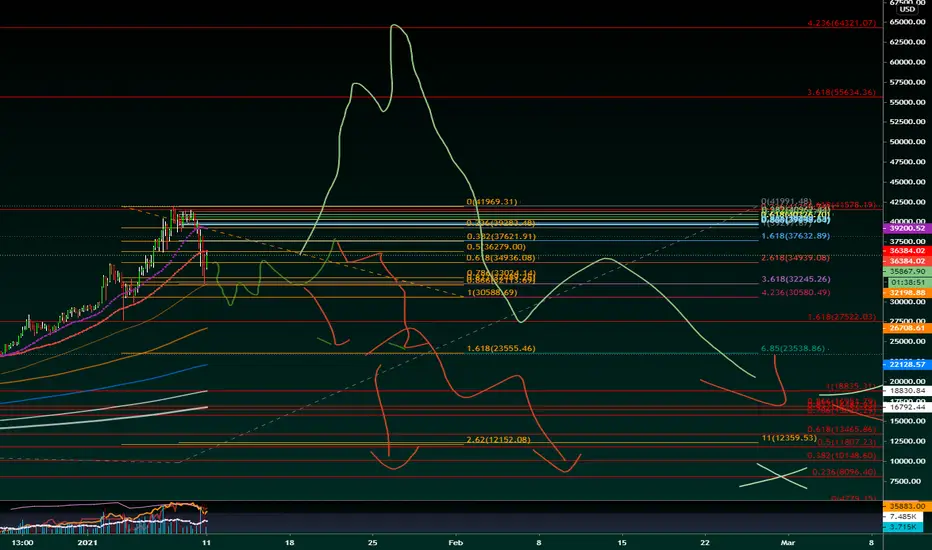Click the red 0.5(11807.23) label

[846, 442]
